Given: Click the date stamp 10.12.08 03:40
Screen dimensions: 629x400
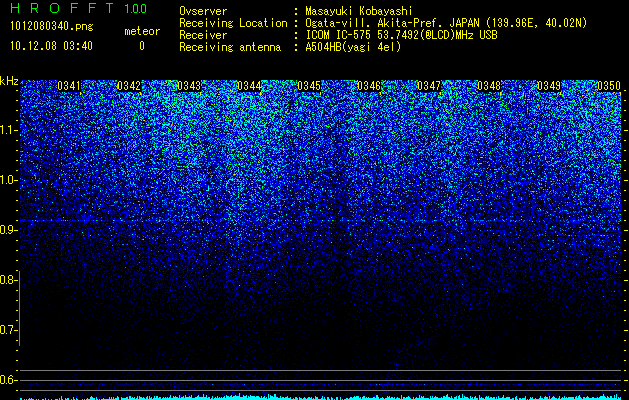Looking at the screenshot, I should click(51, 46).
